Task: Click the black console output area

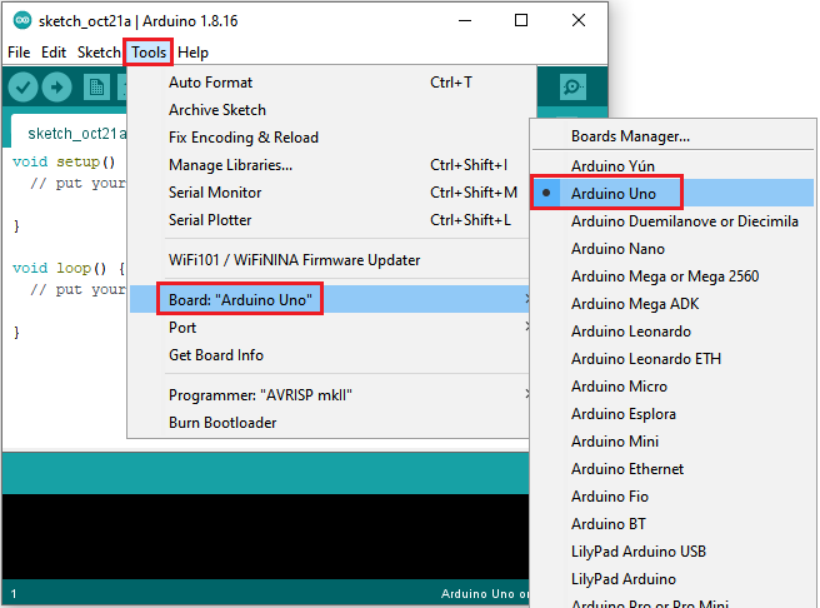Action: [265, 536]
